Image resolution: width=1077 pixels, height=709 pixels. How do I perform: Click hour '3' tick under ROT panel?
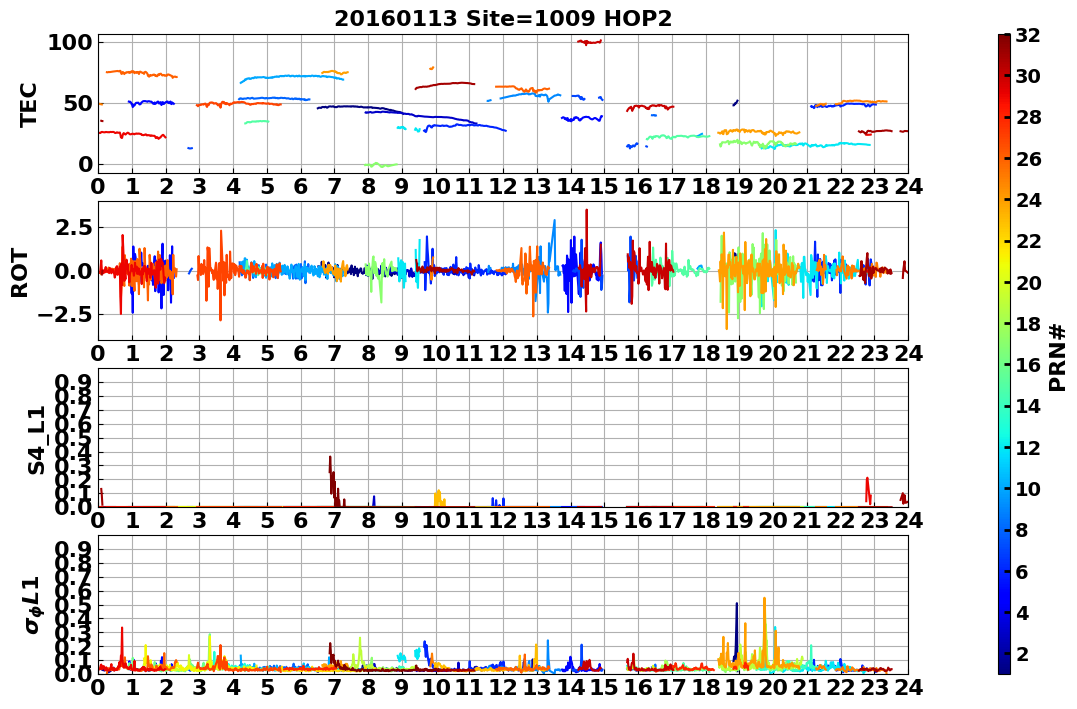(199, 353)
